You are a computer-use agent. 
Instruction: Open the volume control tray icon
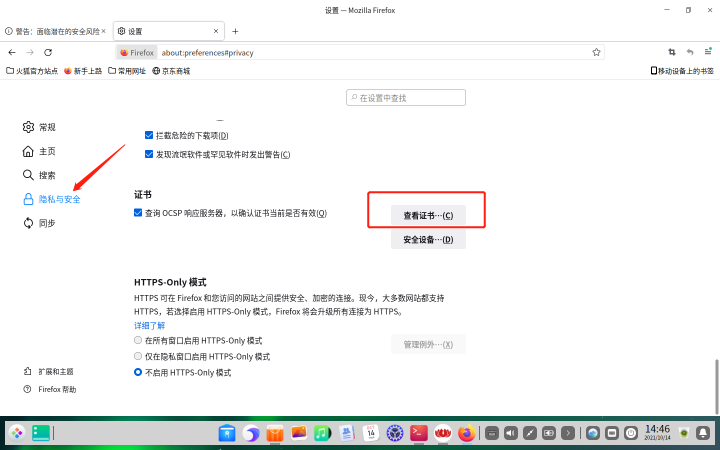click(x=511, y=433)
